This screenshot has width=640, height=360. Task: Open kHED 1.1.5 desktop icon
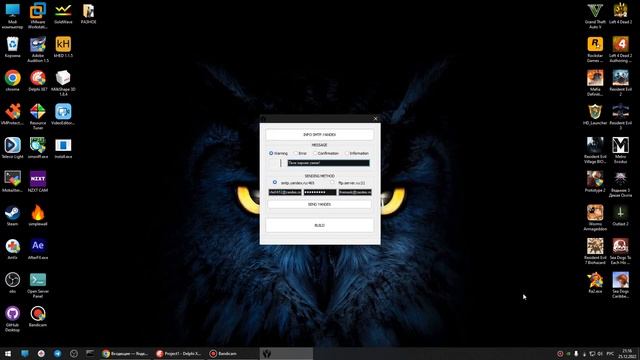click(63, 47)
